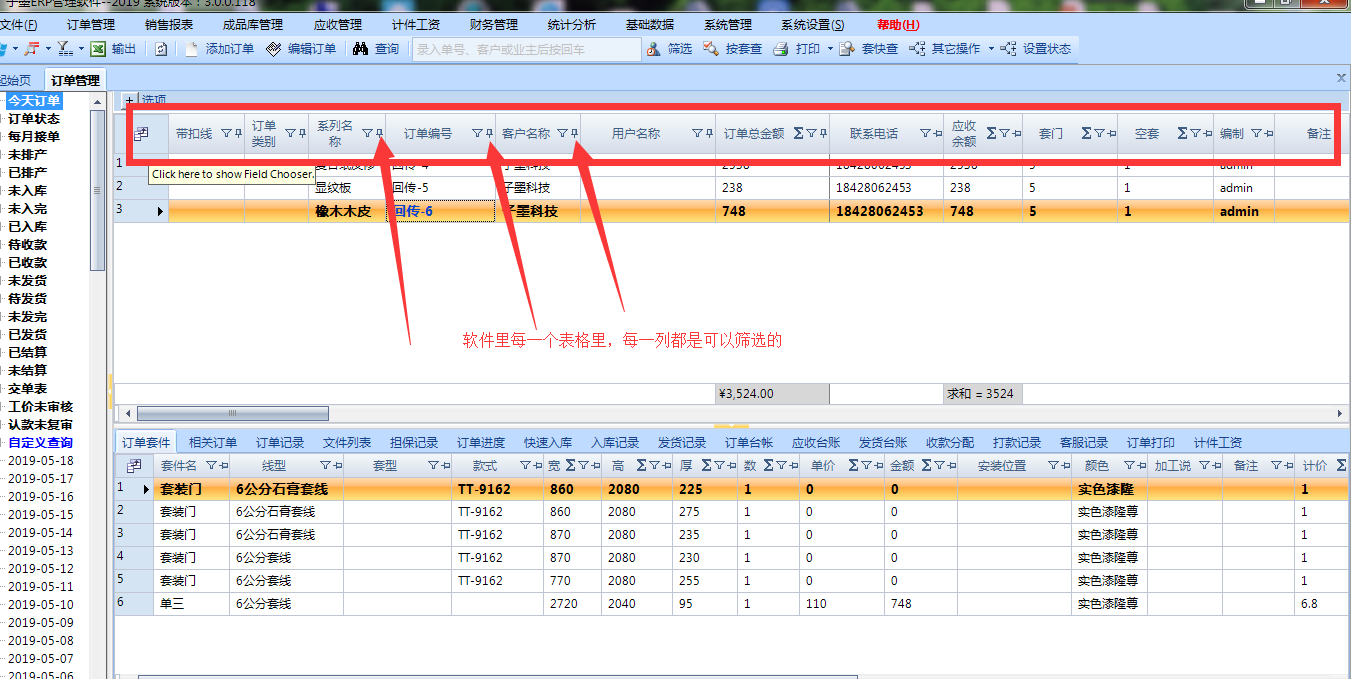Open the 财务管理 menu
This screenshot has width=1351, height=679.
[493, 24]
